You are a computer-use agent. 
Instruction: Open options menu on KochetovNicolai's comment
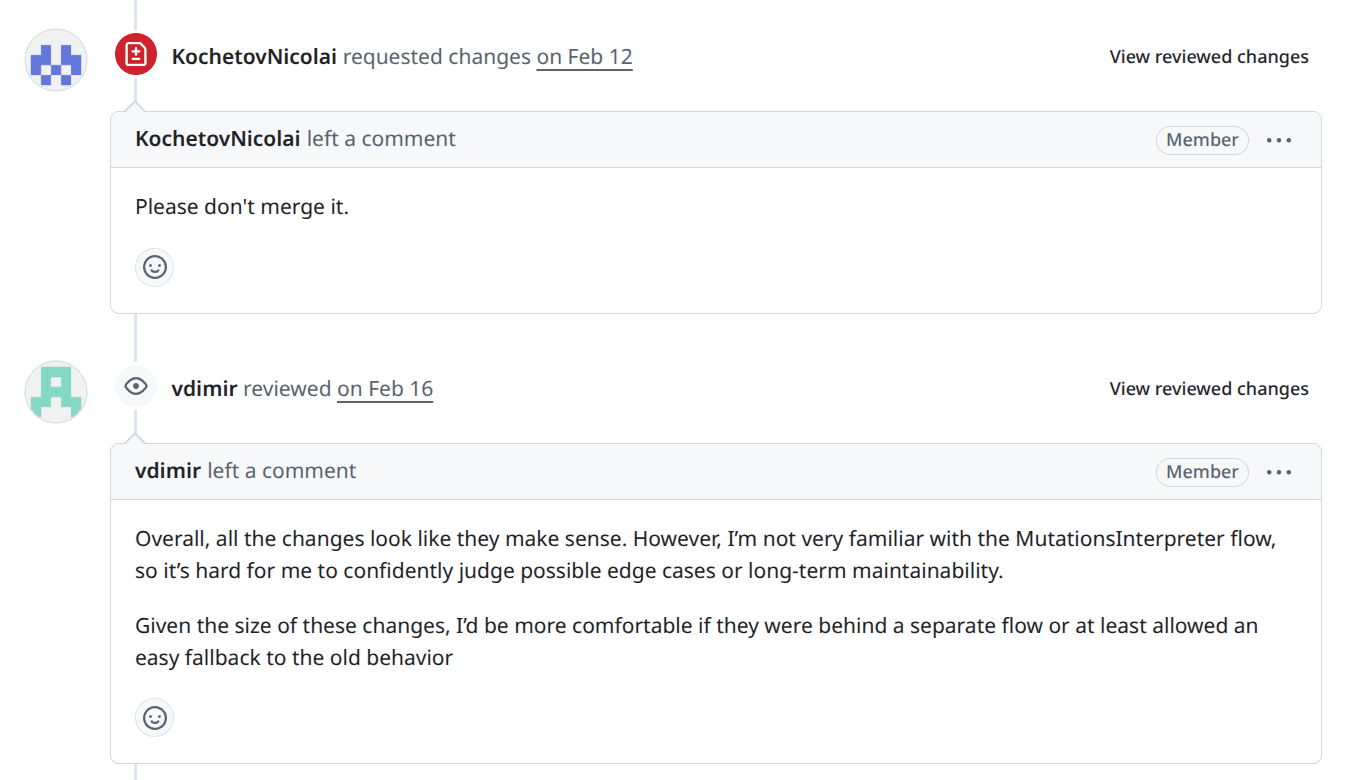(x=1279, y=140)
